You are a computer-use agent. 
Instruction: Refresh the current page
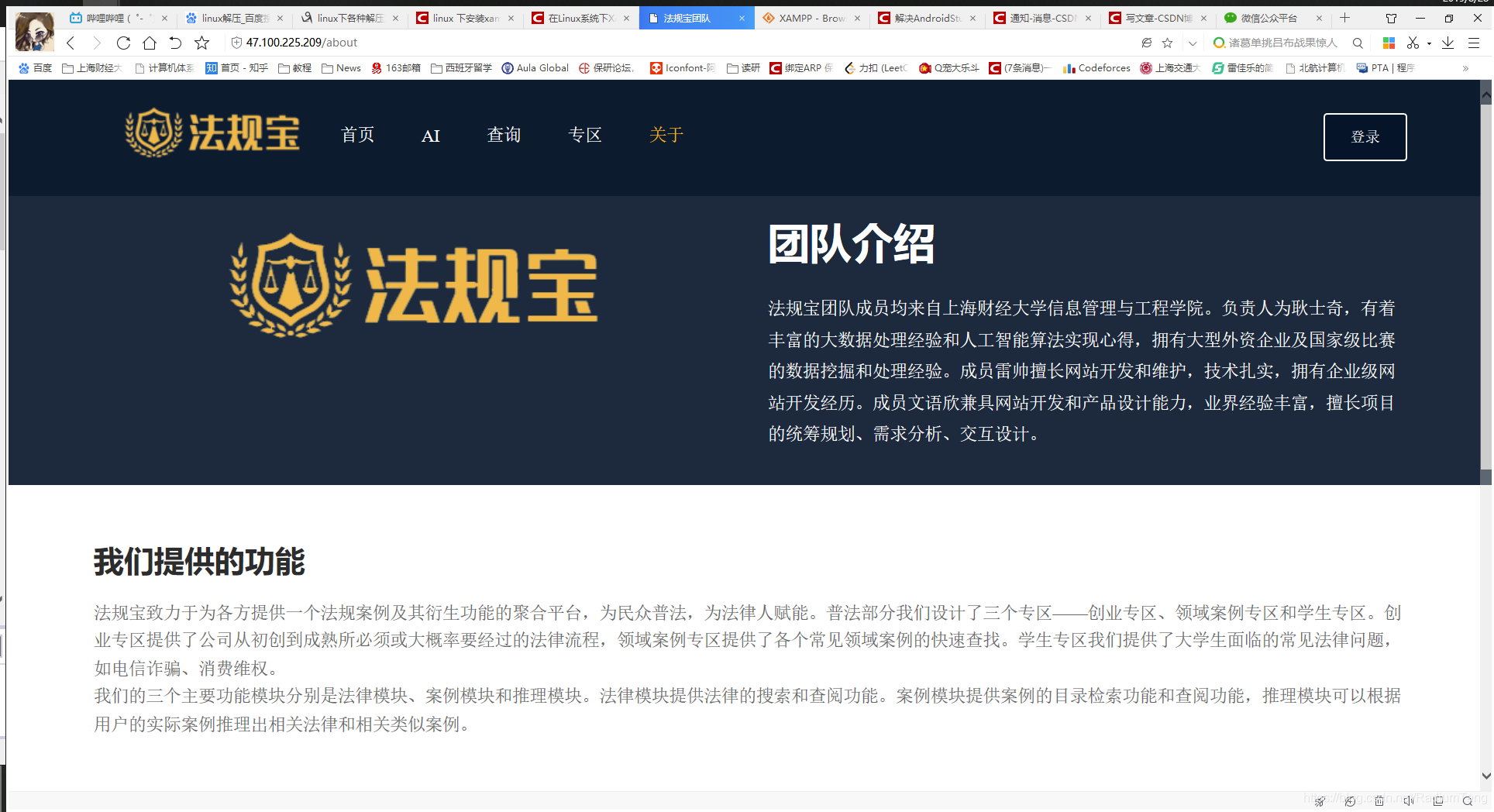click(123, 43)
